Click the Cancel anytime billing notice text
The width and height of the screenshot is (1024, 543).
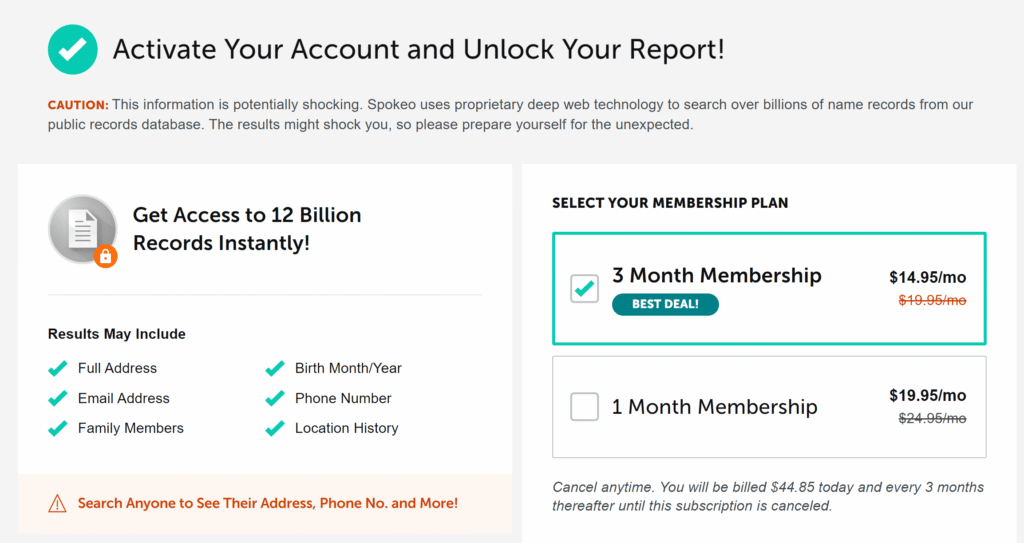768,497
